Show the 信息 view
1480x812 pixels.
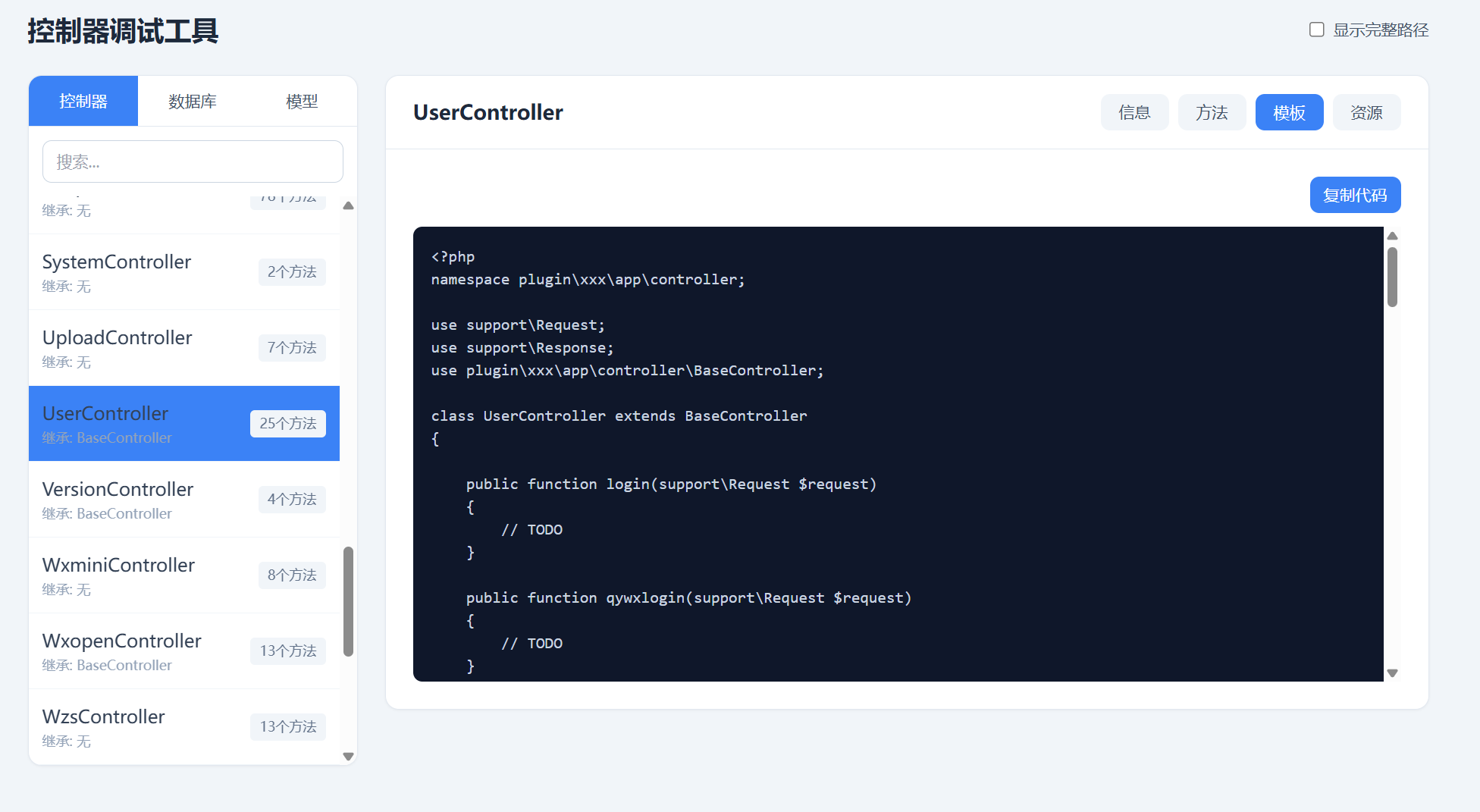click(1134, 112)
